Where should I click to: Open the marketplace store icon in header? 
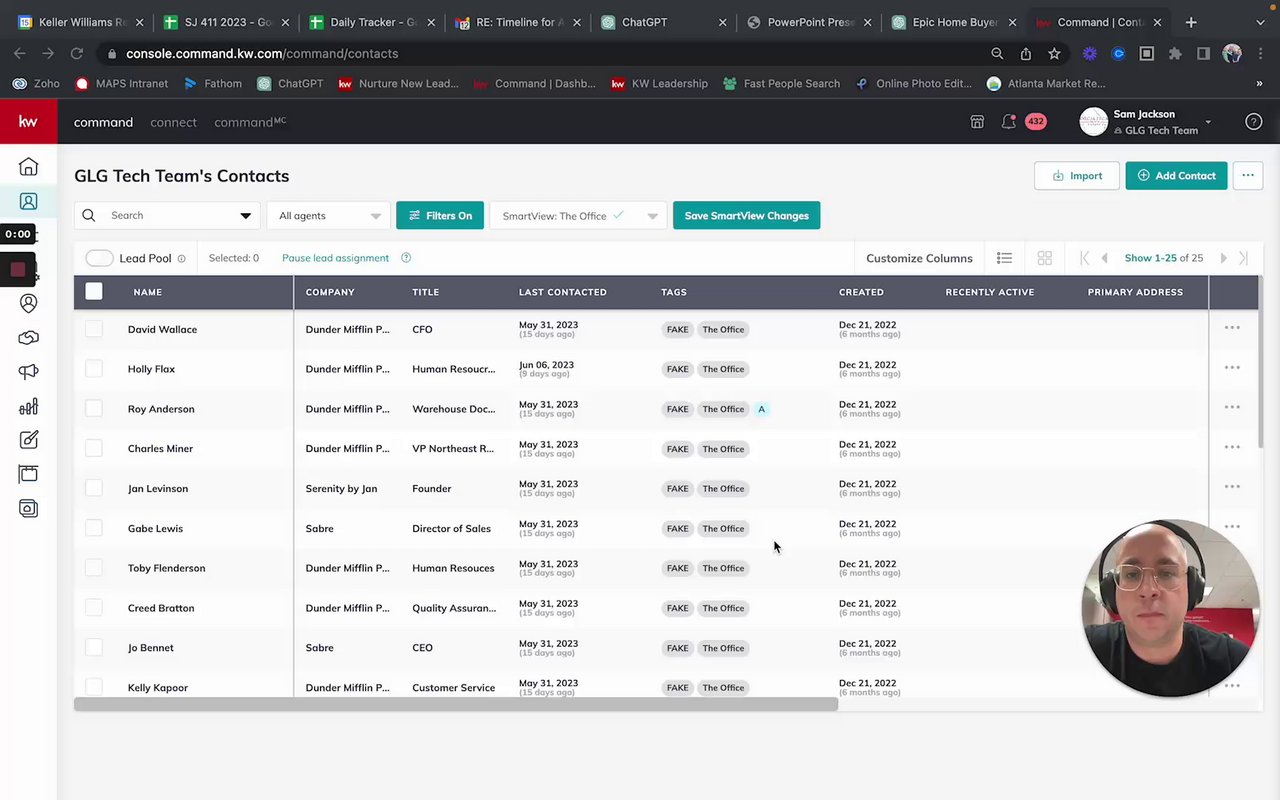tap(977, 122)
